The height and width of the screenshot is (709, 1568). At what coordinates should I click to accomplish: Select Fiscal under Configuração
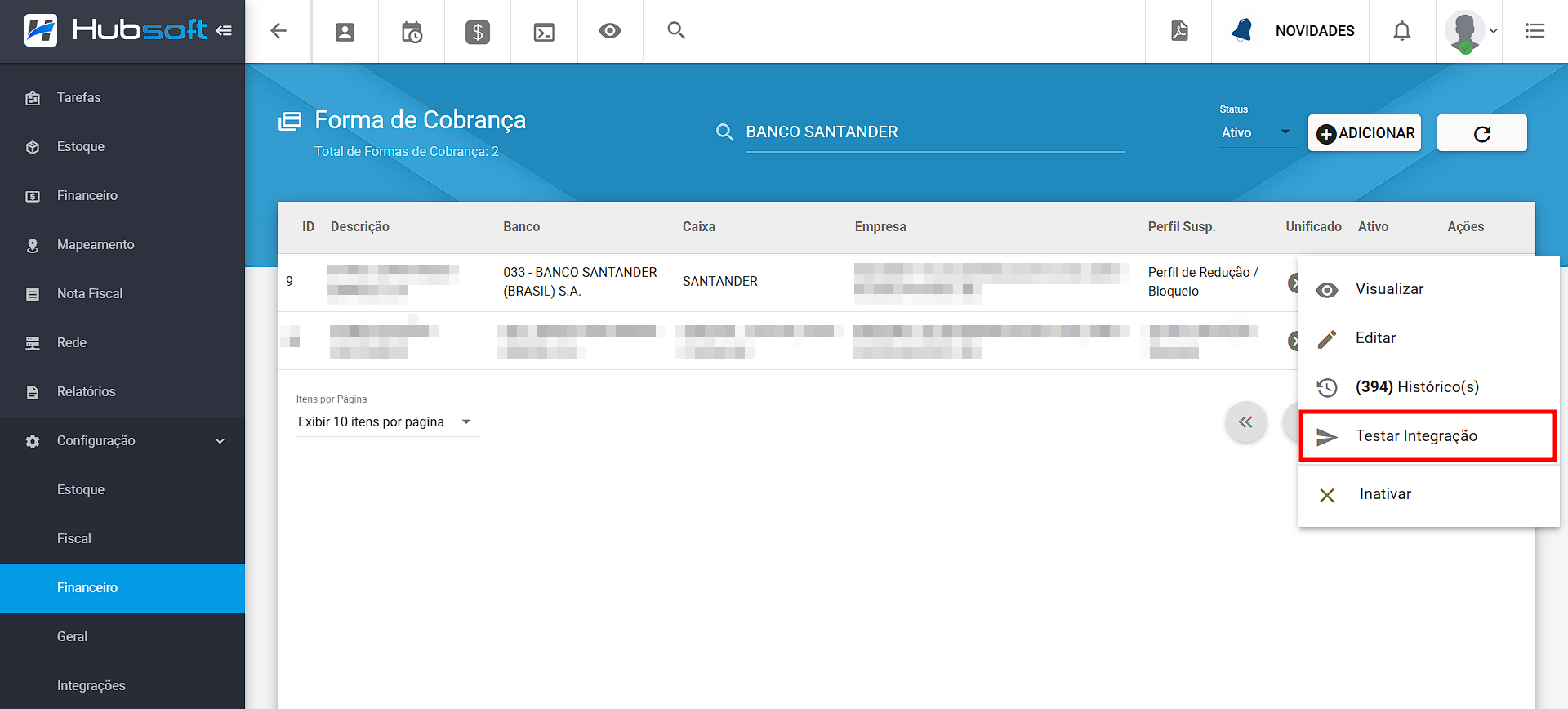(122, 539)
